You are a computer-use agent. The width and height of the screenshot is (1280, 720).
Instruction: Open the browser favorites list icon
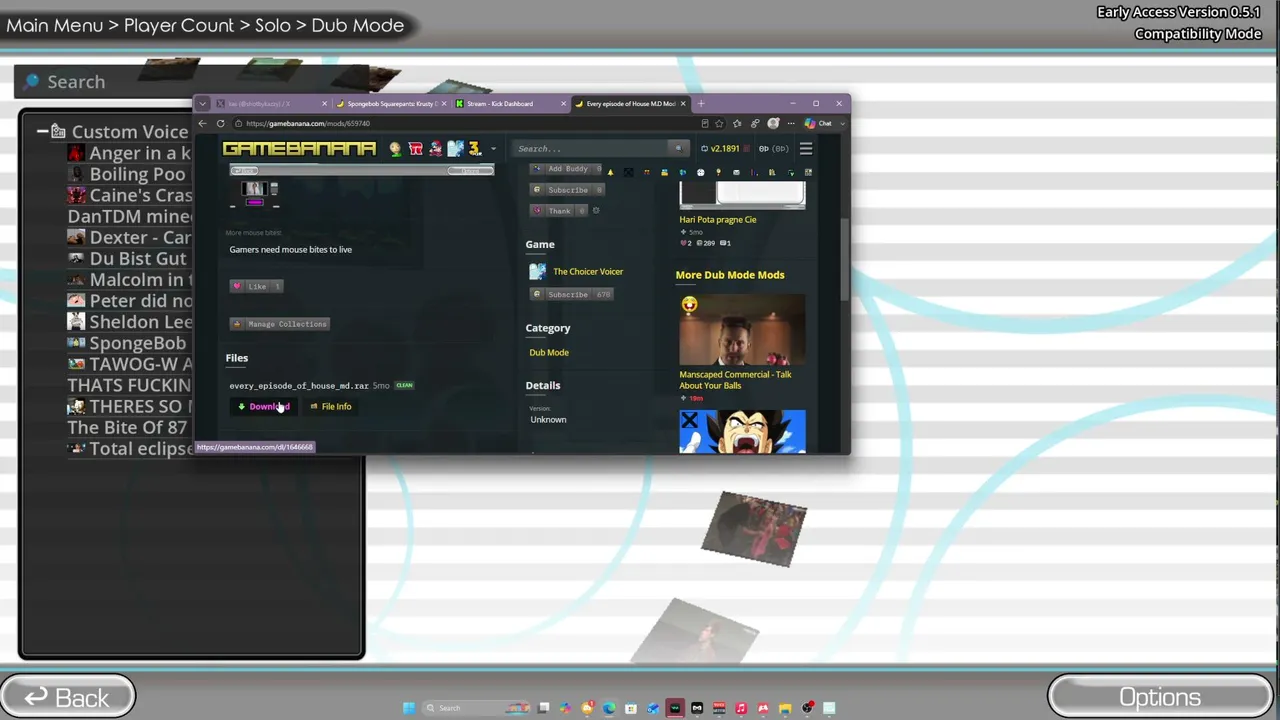point(737,124)
